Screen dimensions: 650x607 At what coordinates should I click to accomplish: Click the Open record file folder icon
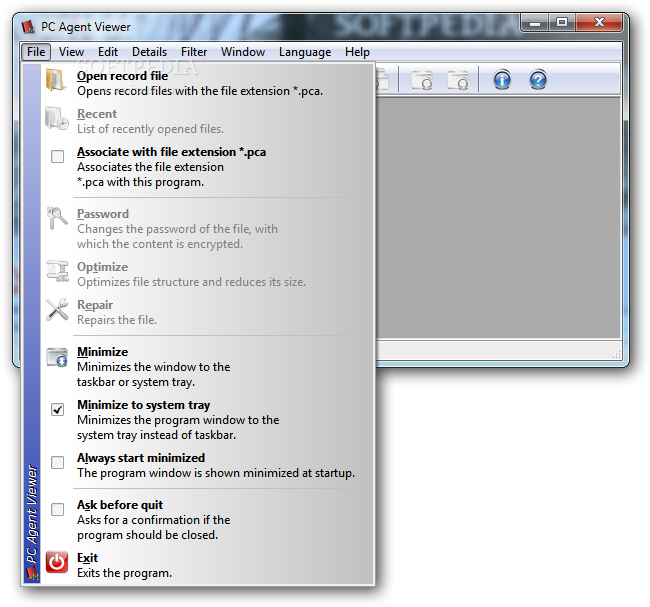pos(56,80)
